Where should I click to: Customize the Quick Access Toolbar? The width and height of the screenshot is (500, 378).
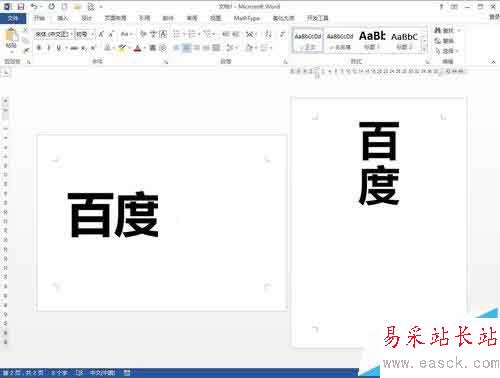pos(101,6)
